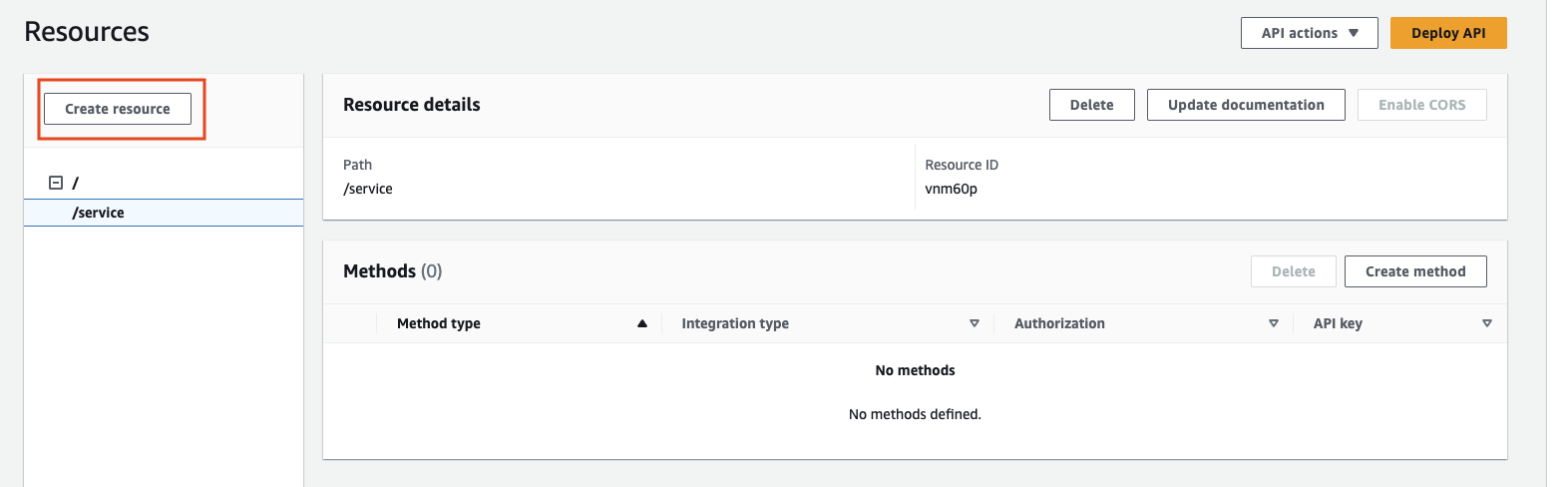Click the Authorization column header label
The image size is (1568, 487).
tap(1059, 323)
